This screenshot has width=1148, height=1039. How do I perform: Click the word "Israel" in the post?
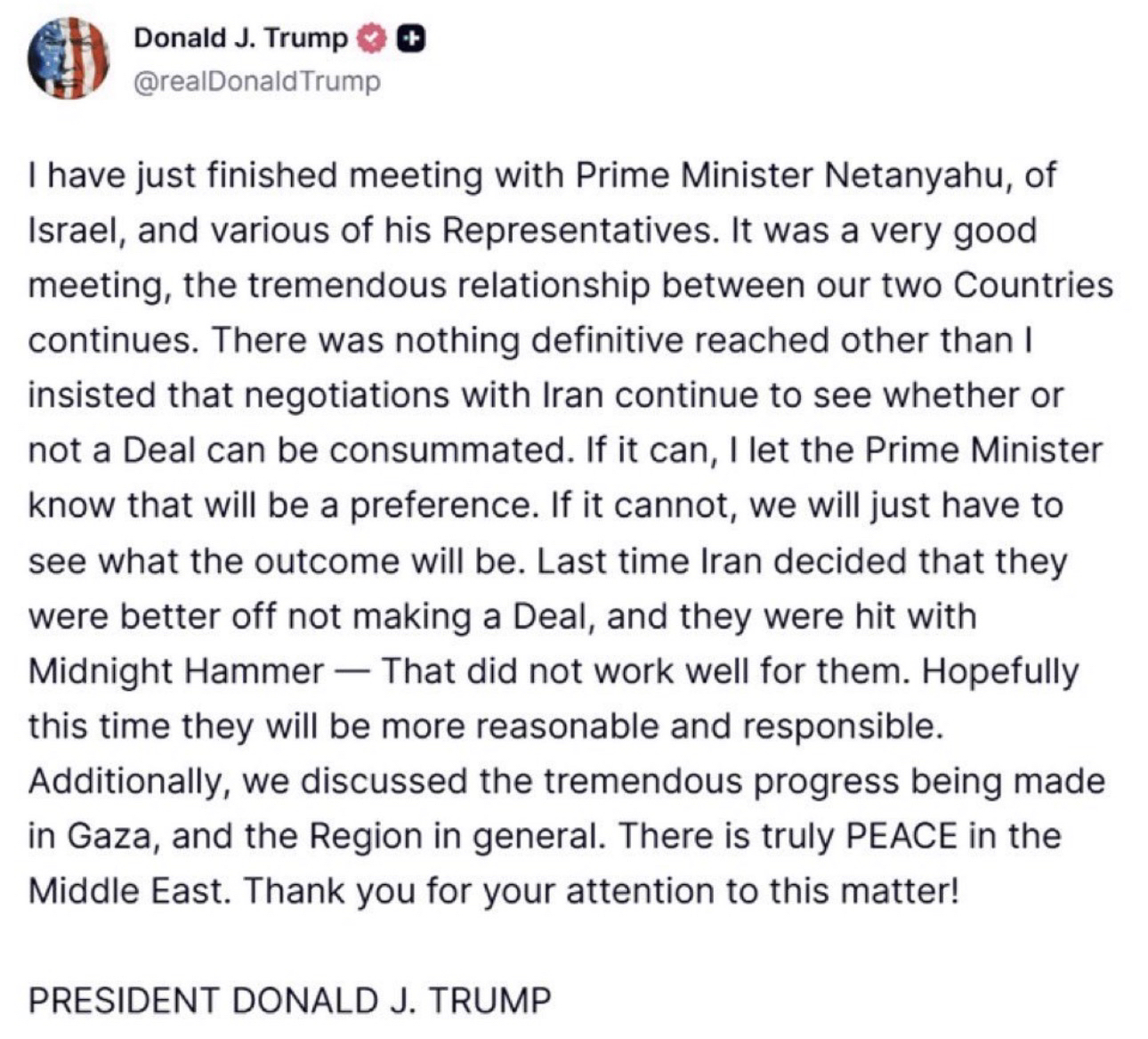tap(69, 231)
